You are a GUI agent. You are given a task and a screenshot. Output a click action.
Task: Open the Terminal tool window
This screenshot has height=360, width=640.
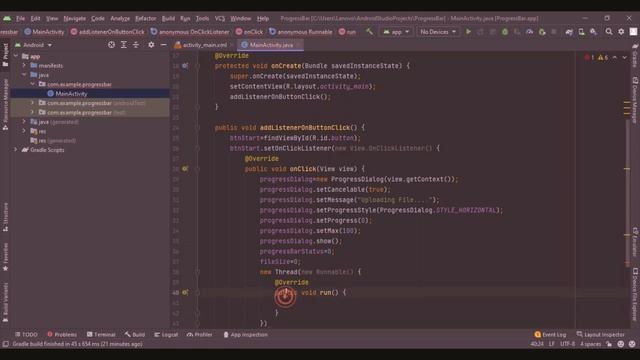(101, 334)
